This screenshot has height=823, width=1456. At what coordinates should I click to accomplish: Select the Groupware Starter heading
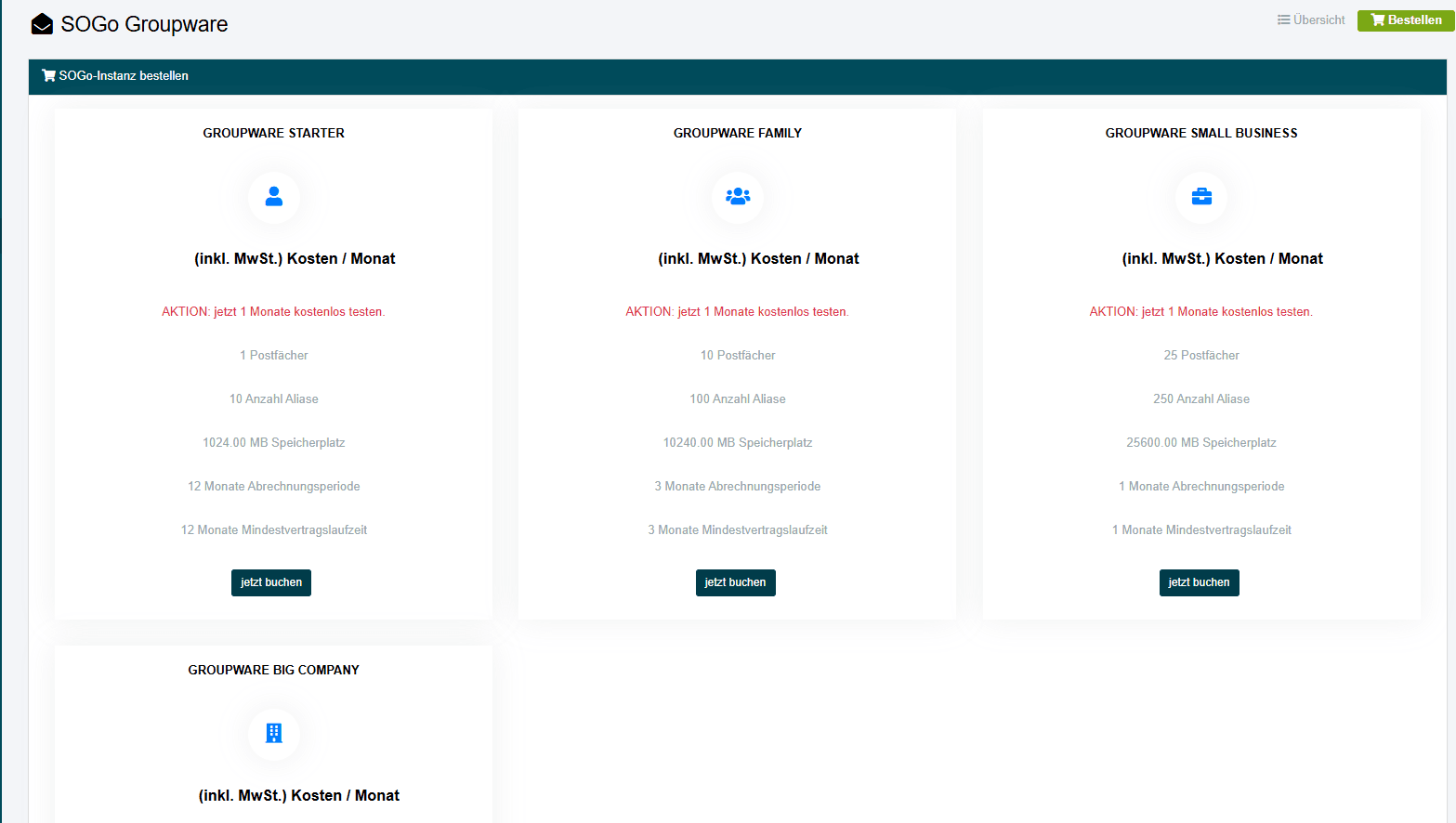click(273, 133)
